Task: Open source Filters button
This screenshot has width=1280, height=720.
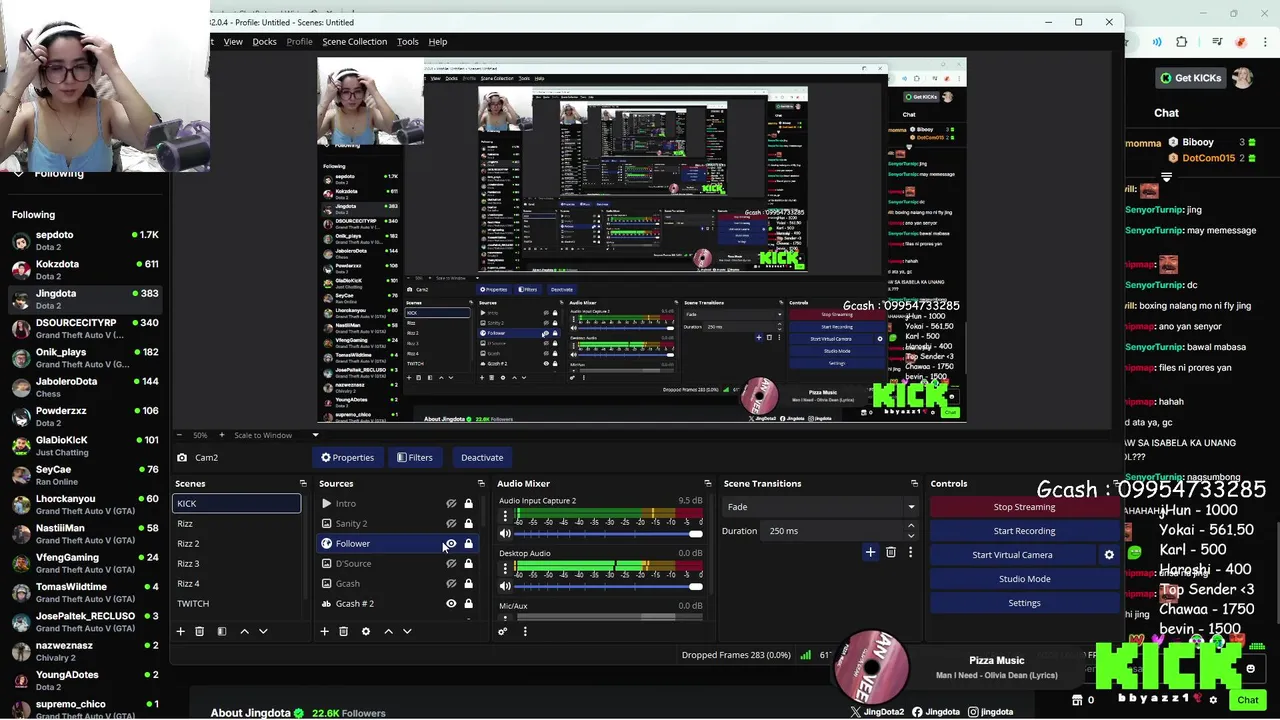Action: [414, 458]
